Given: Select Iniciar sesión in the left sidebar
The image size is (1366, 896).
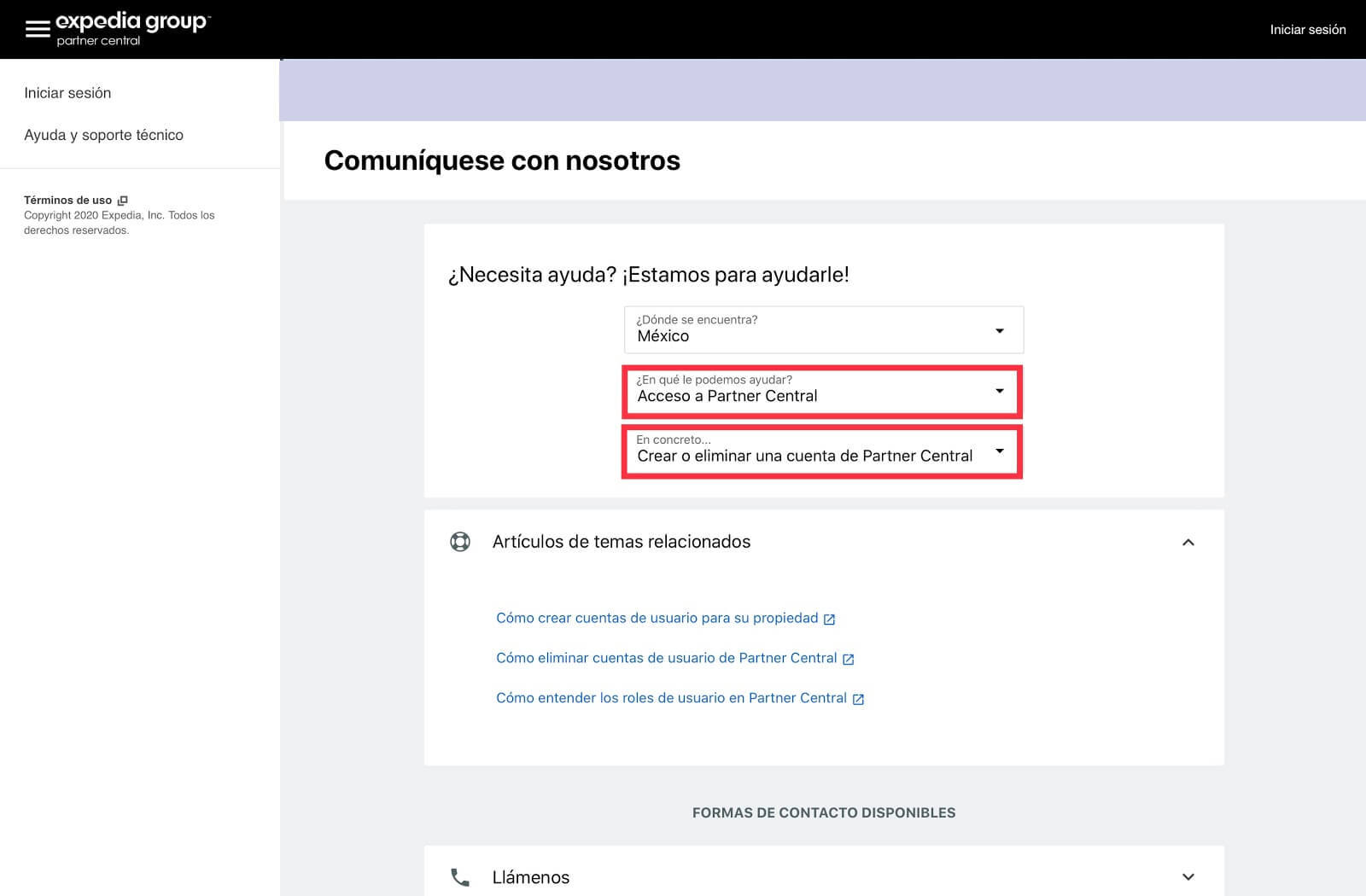Looking at the screenshot, I should pyautogui.click(x=67, y=93).
